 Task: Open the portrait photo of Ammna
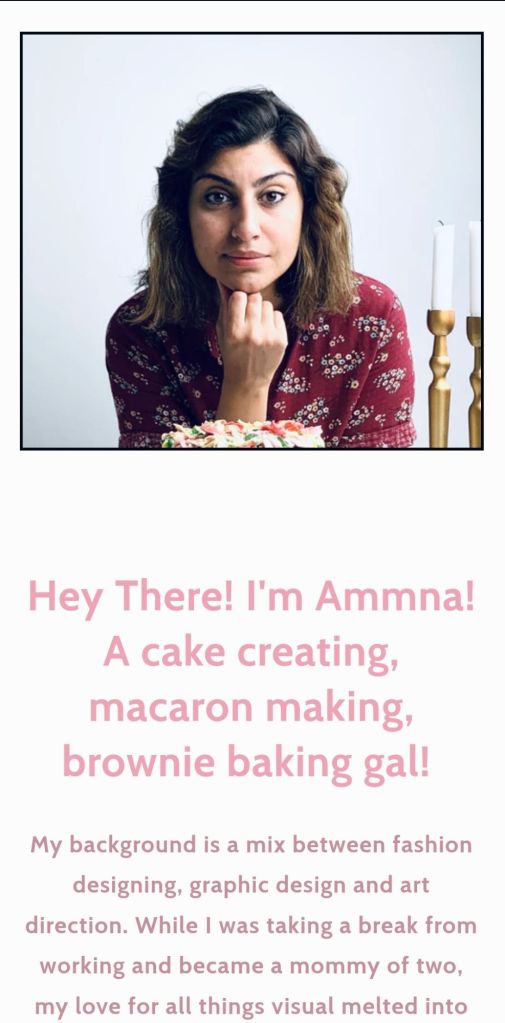(x=252, y=241)
